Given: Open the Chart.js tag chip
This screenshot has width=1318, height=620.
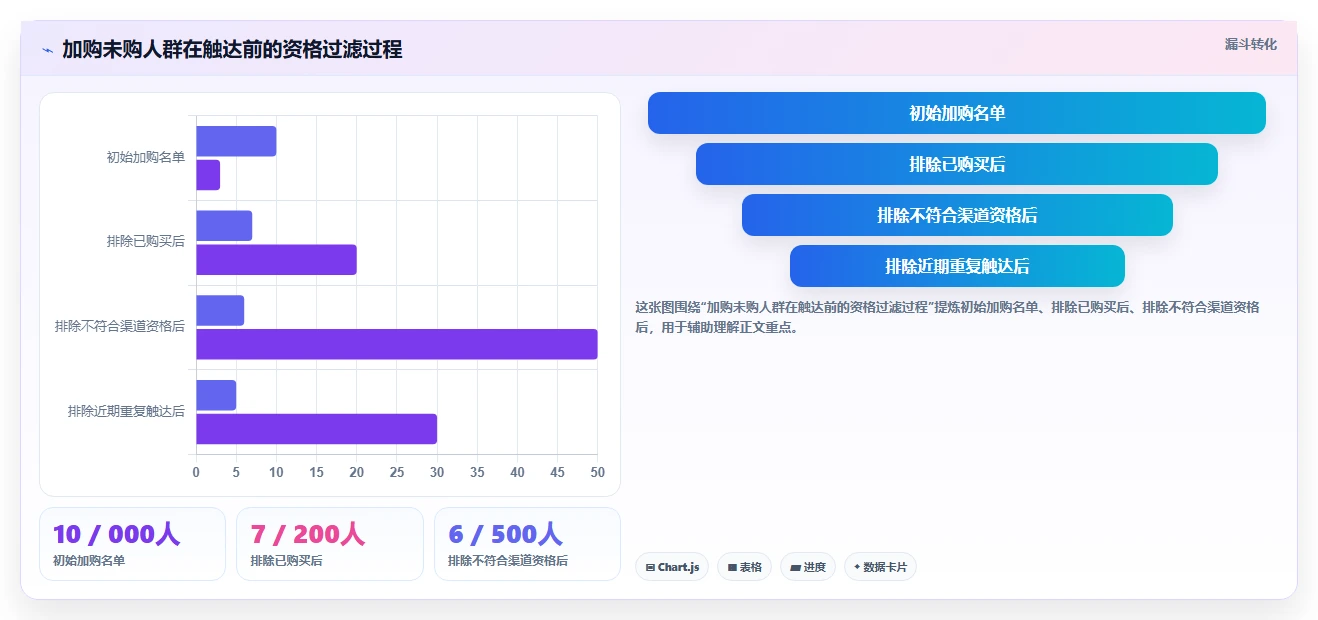Looking at the screenshot, I should (672, 567).
